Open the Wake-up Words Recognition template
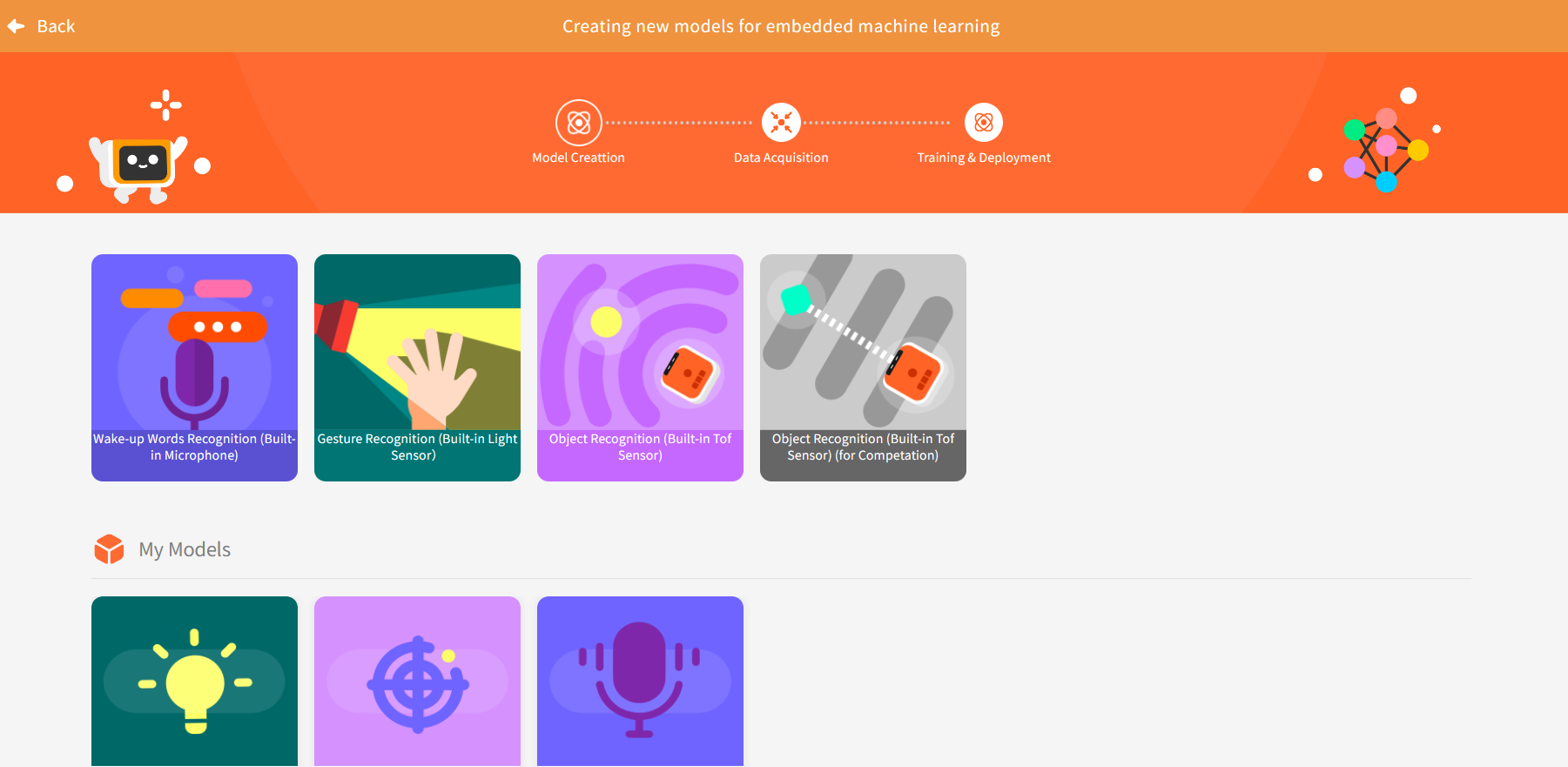This screenshot has height=767, width=1568. pyautogui.click(x=194, y=367)
